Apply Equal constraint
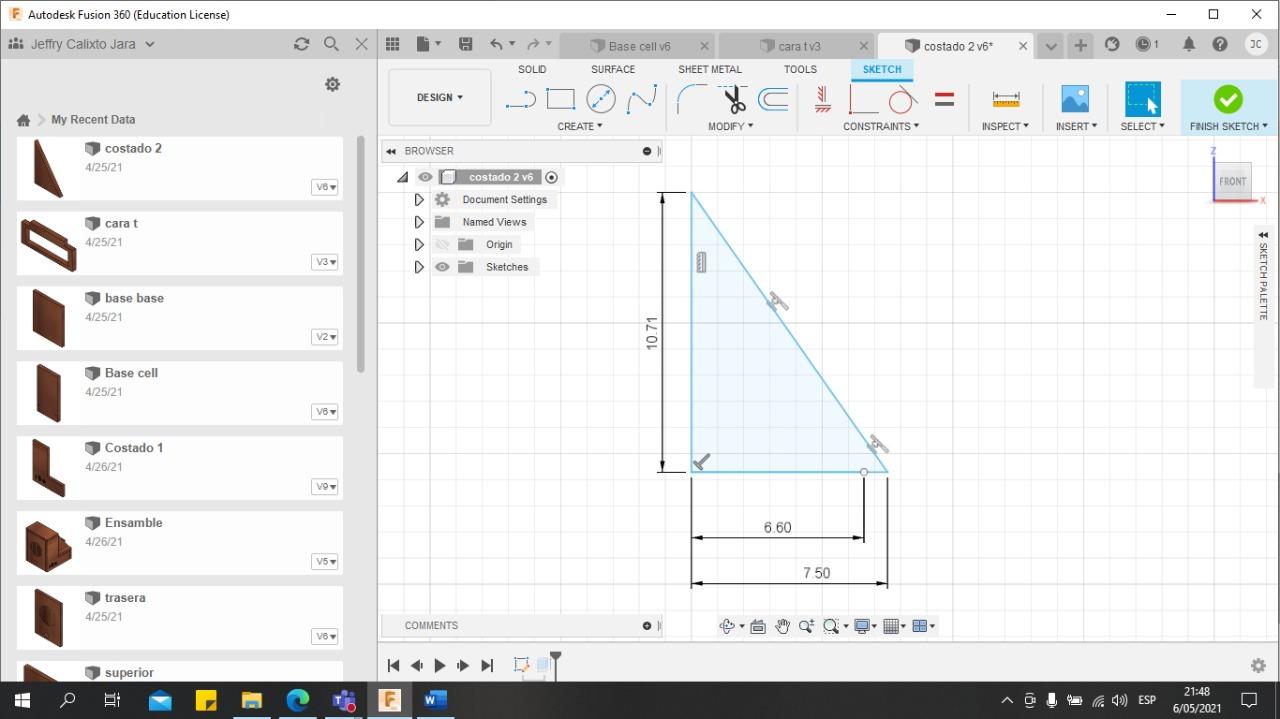1280x719 pixels. coord(944,99)
